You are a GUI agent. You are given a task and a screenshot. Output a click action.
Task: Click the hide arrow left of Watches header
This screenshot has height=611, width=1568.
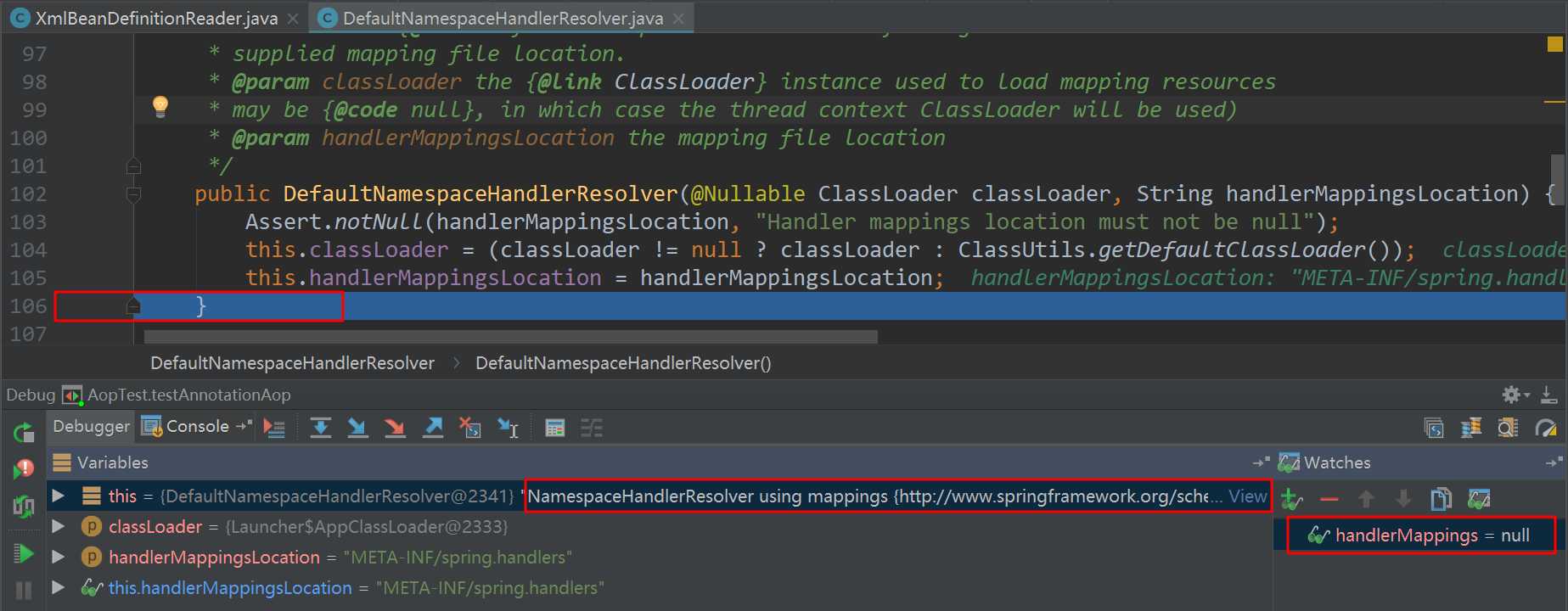1261,462
